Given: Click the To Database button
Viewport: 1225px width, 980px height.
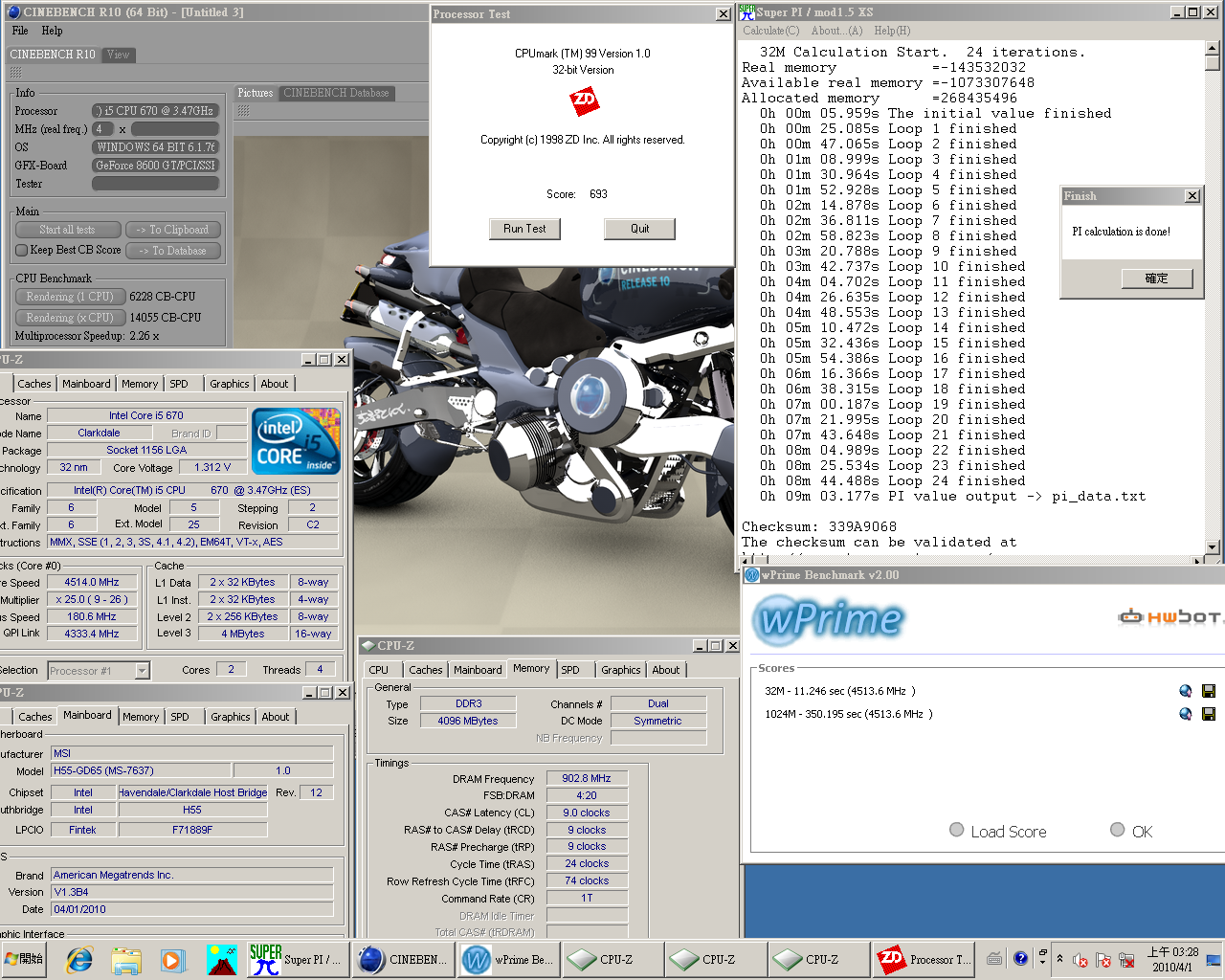Looking at the screenshot, I should (x=173, y=251).
